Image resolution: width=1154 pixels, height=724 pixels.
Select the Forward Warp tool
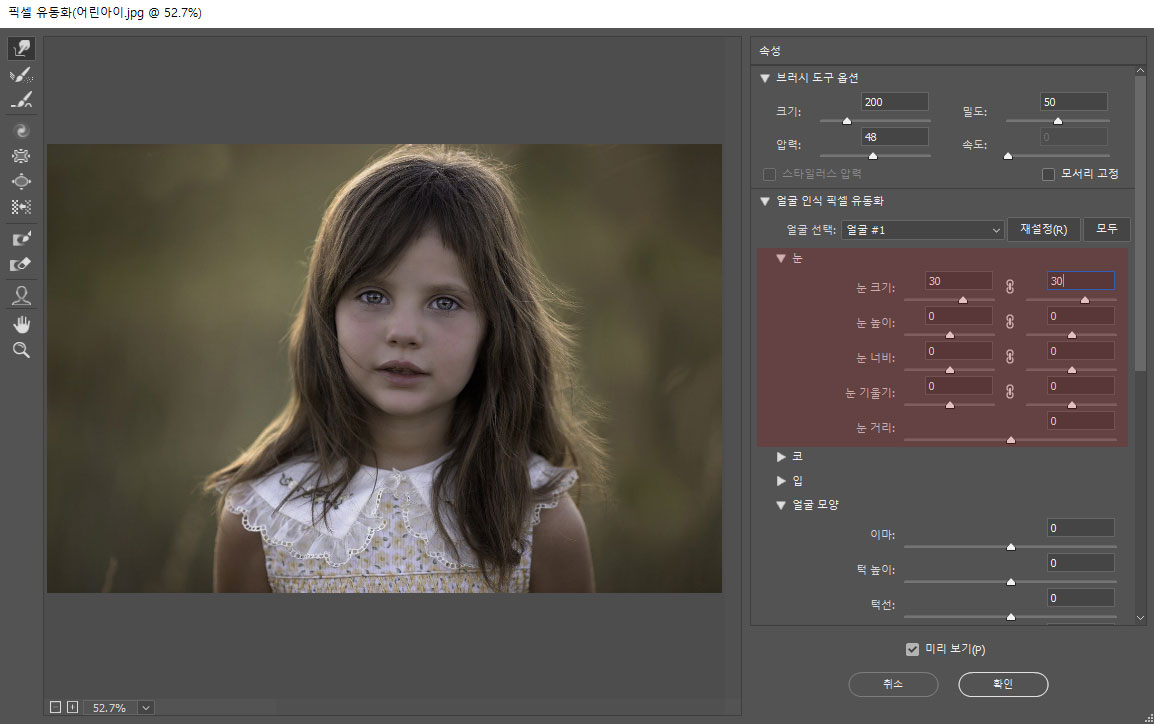click(21, 49)
